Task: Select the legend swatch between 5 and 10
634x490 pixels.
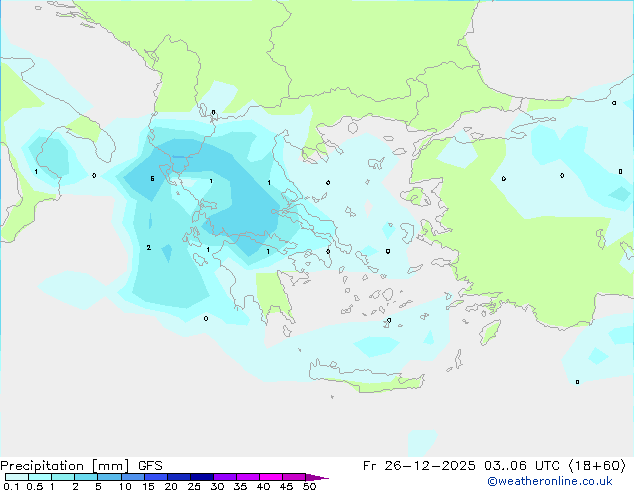Action: coord(109,477)
